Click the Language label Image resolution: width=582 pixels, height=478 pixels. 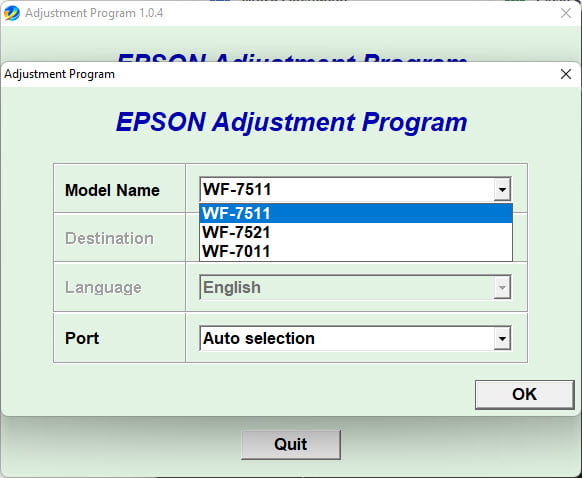[x=103, y=288]
